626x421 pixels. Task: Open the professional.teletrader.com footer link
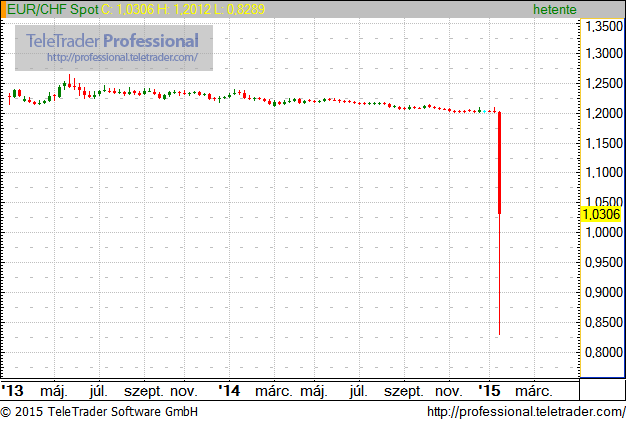[526, 412]
